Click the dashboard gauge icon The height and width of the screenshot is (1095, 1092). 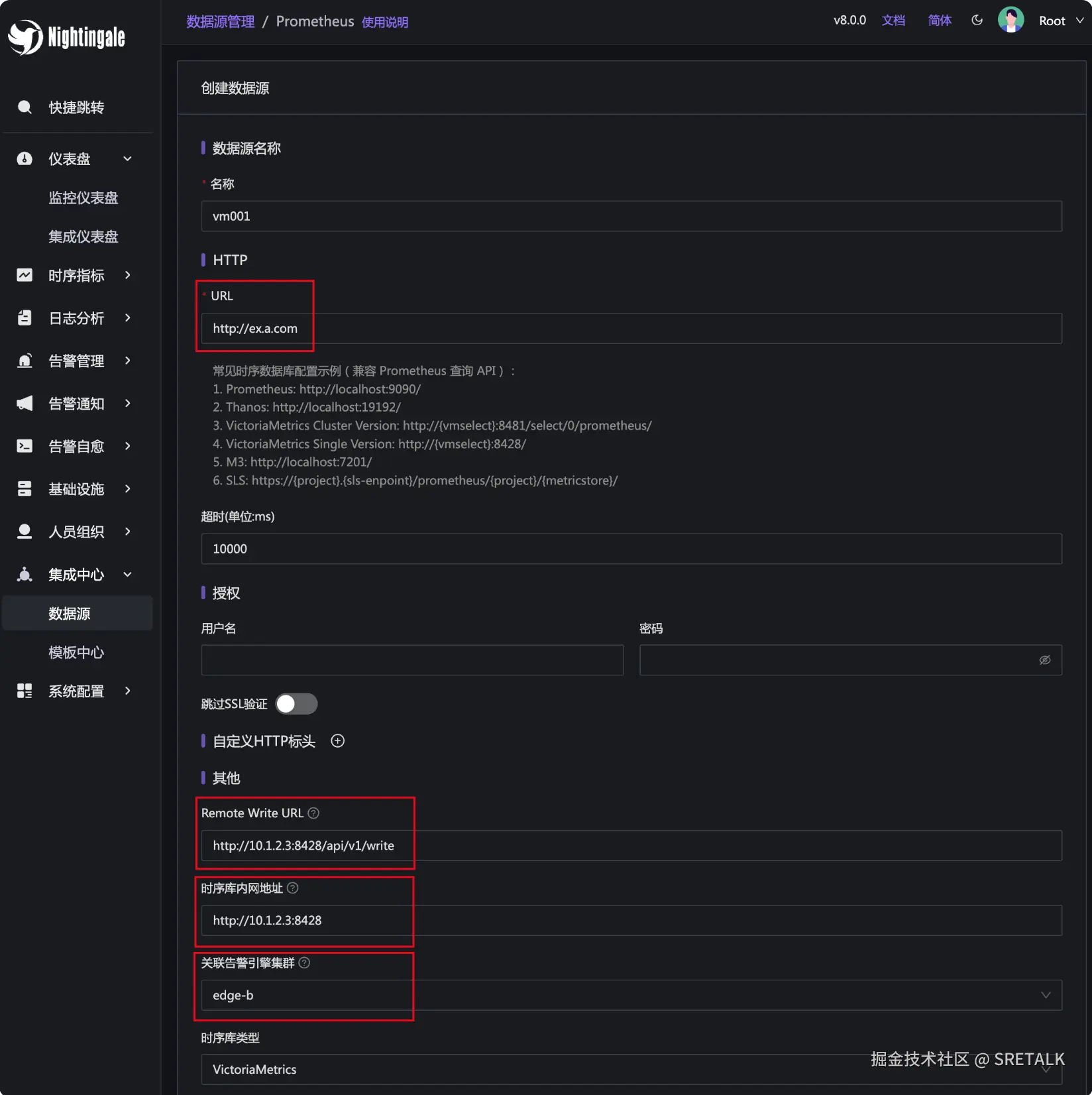25,159
